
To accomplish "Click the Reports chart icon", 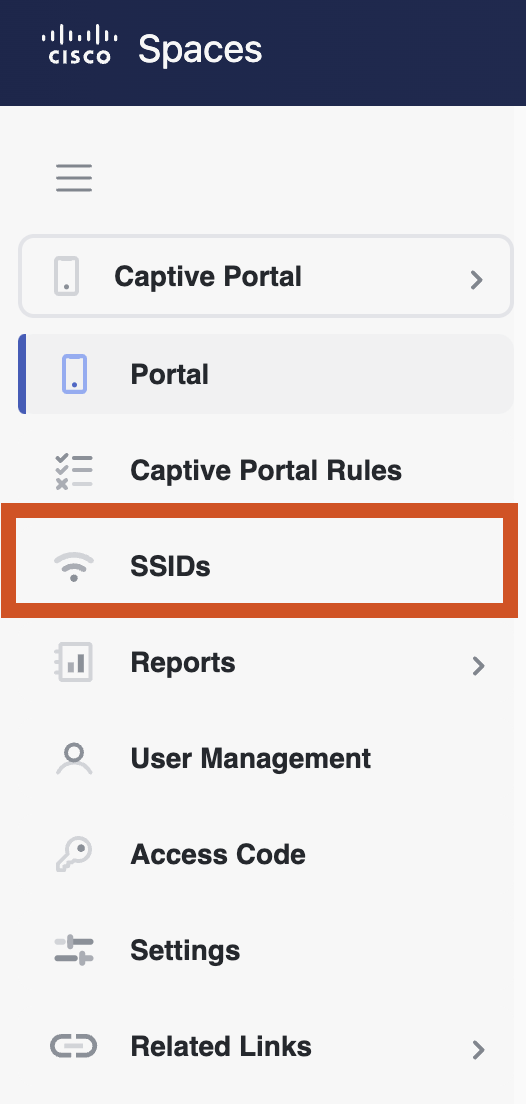I will pos(74,663).
